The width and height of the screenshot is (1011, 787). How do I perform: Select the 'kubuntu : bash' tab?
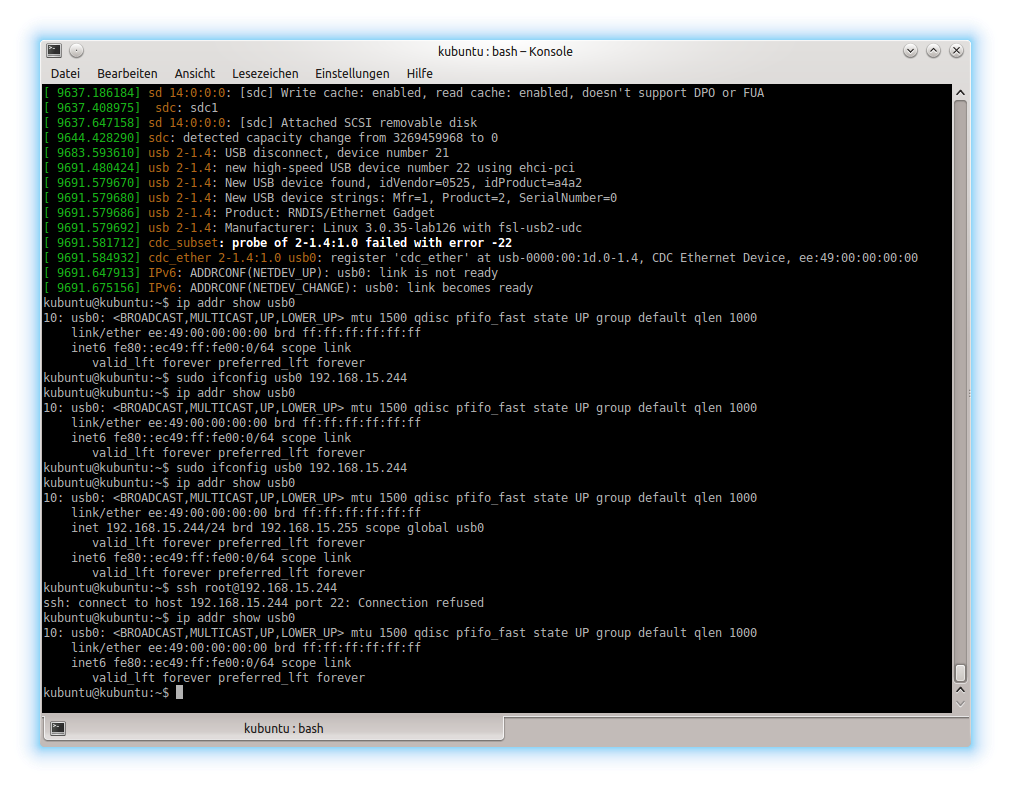[273, 728]
